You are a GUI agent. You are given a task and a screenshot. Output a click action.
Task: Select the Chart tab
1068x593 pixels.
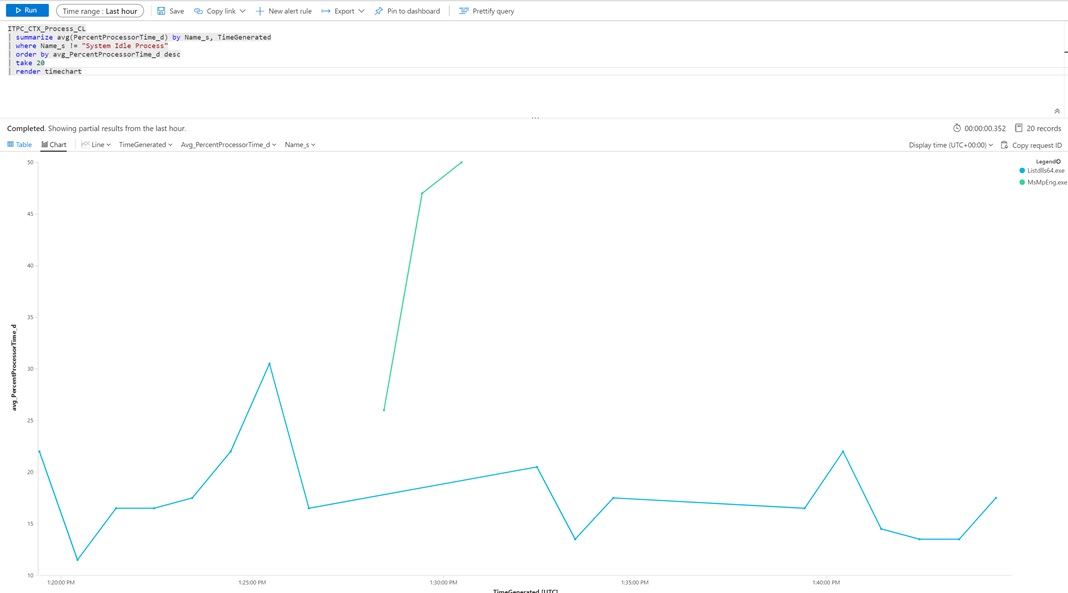[x=54, y=145]
